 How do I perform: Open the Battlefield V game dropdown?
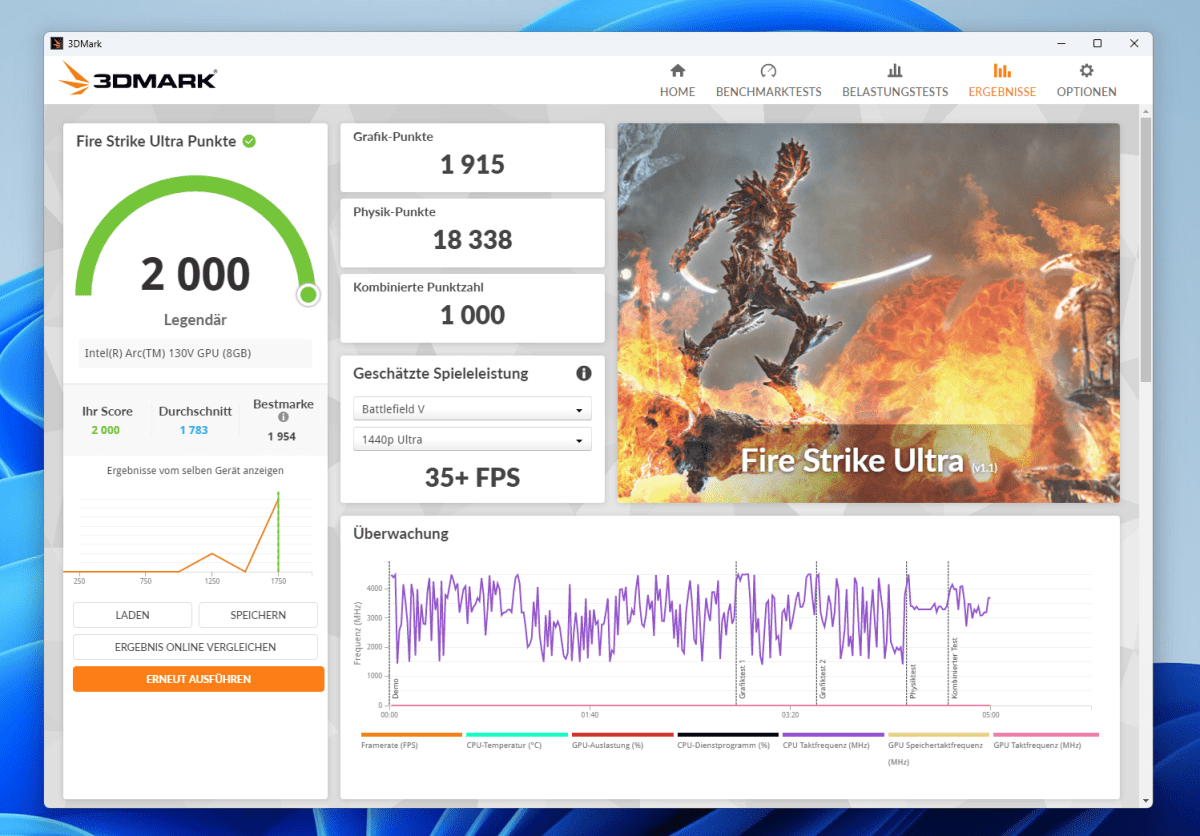[472, 409]
